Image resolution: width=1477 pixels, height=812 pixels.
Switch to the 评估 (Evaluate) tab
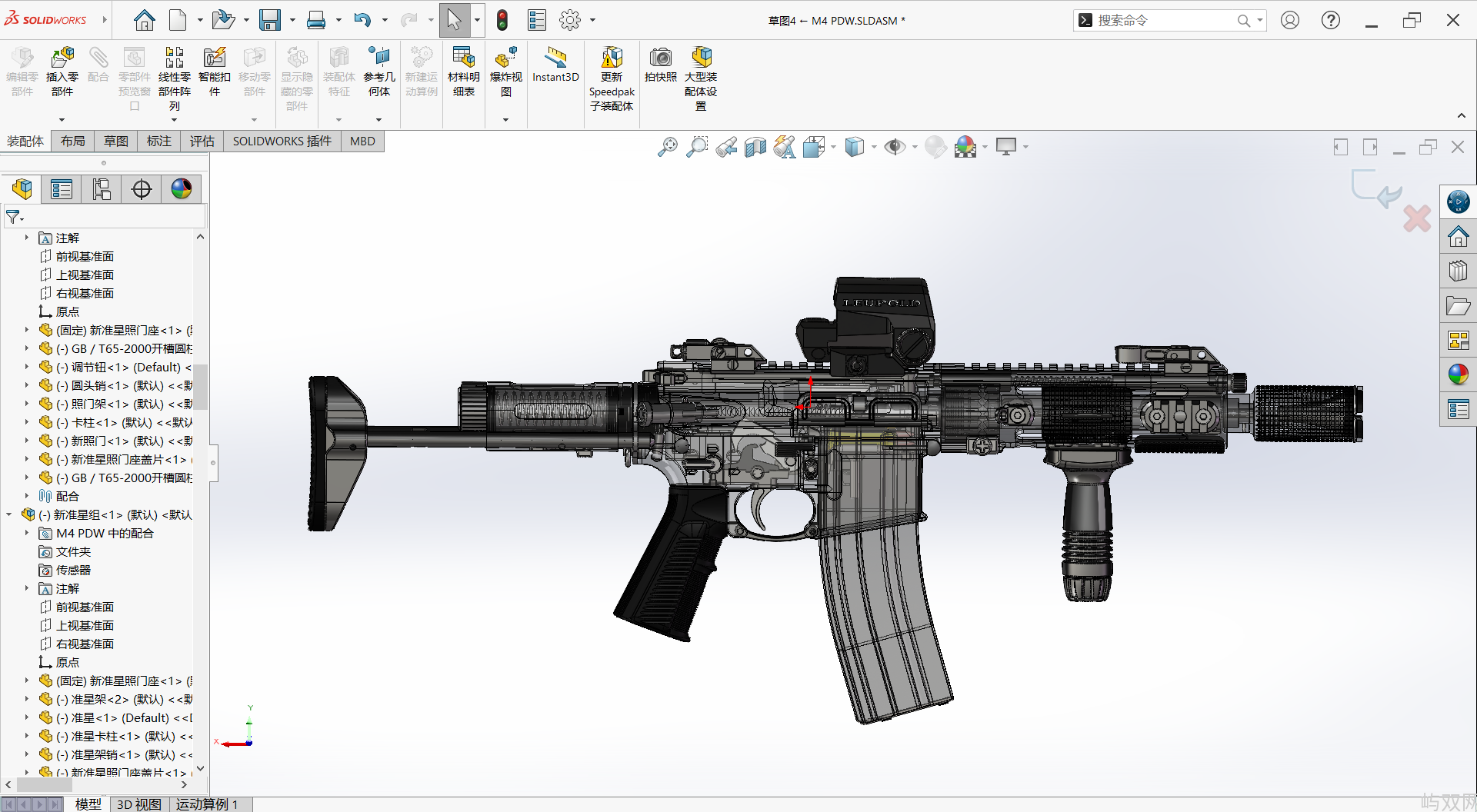click(x=202, y=141)
